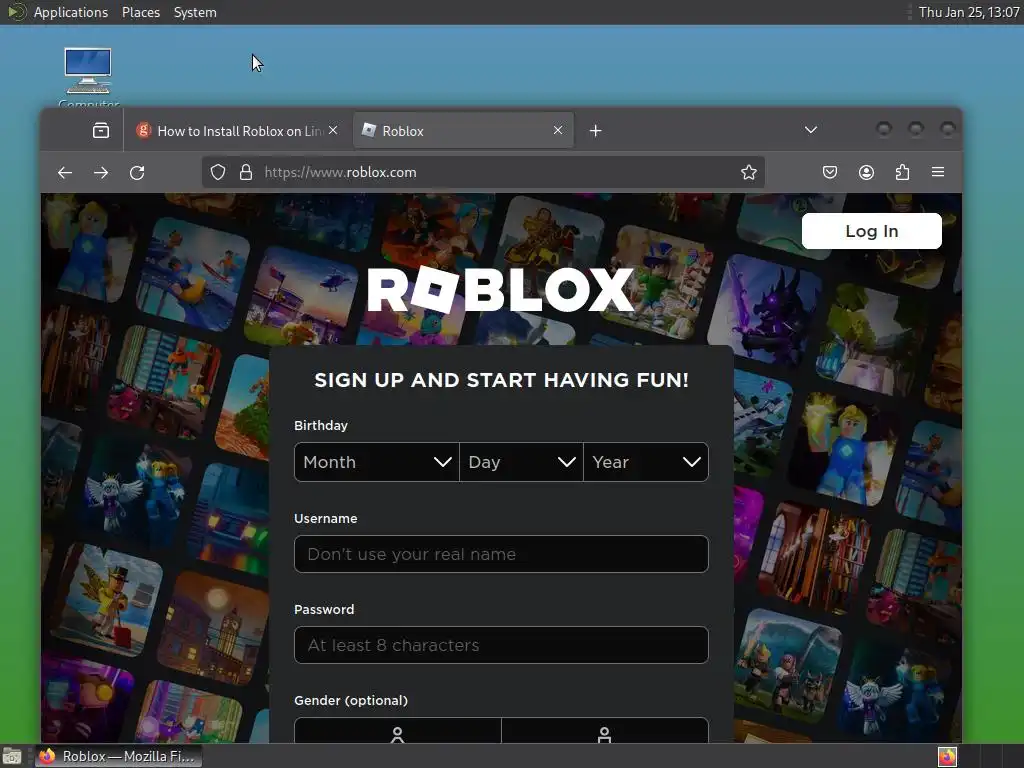Focus the Username input field
The height and width of the screenshot is (768, 1024).
[x=501, y=554]
